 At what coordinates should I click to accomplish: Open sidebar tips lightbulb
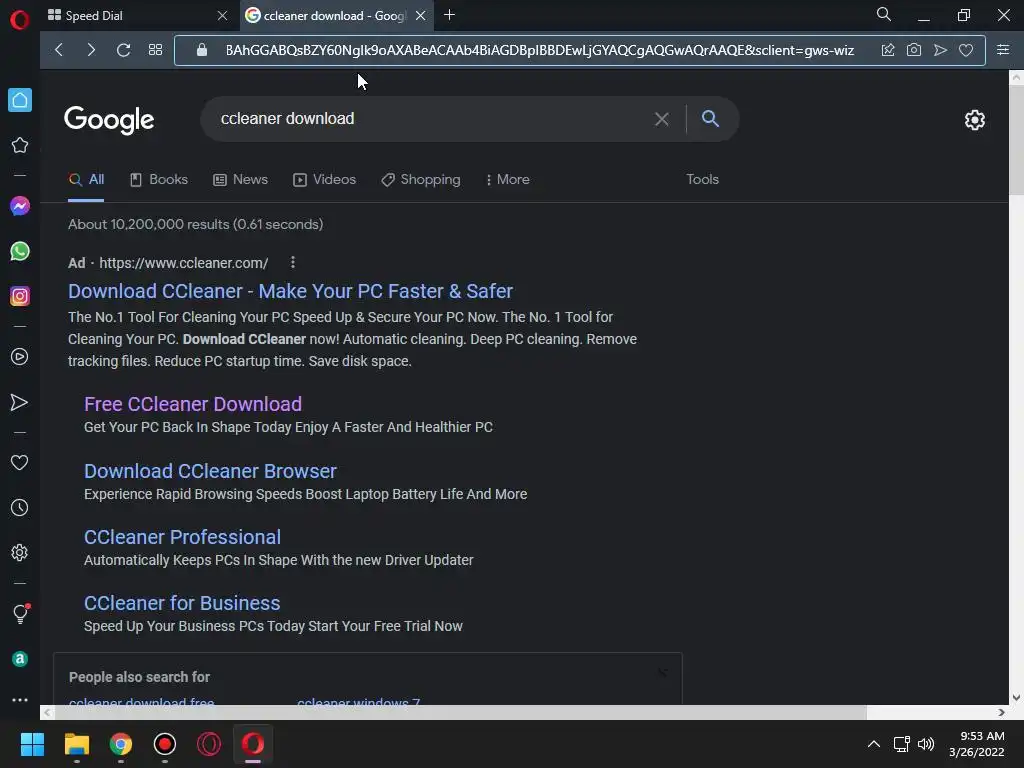coord(20,614)
